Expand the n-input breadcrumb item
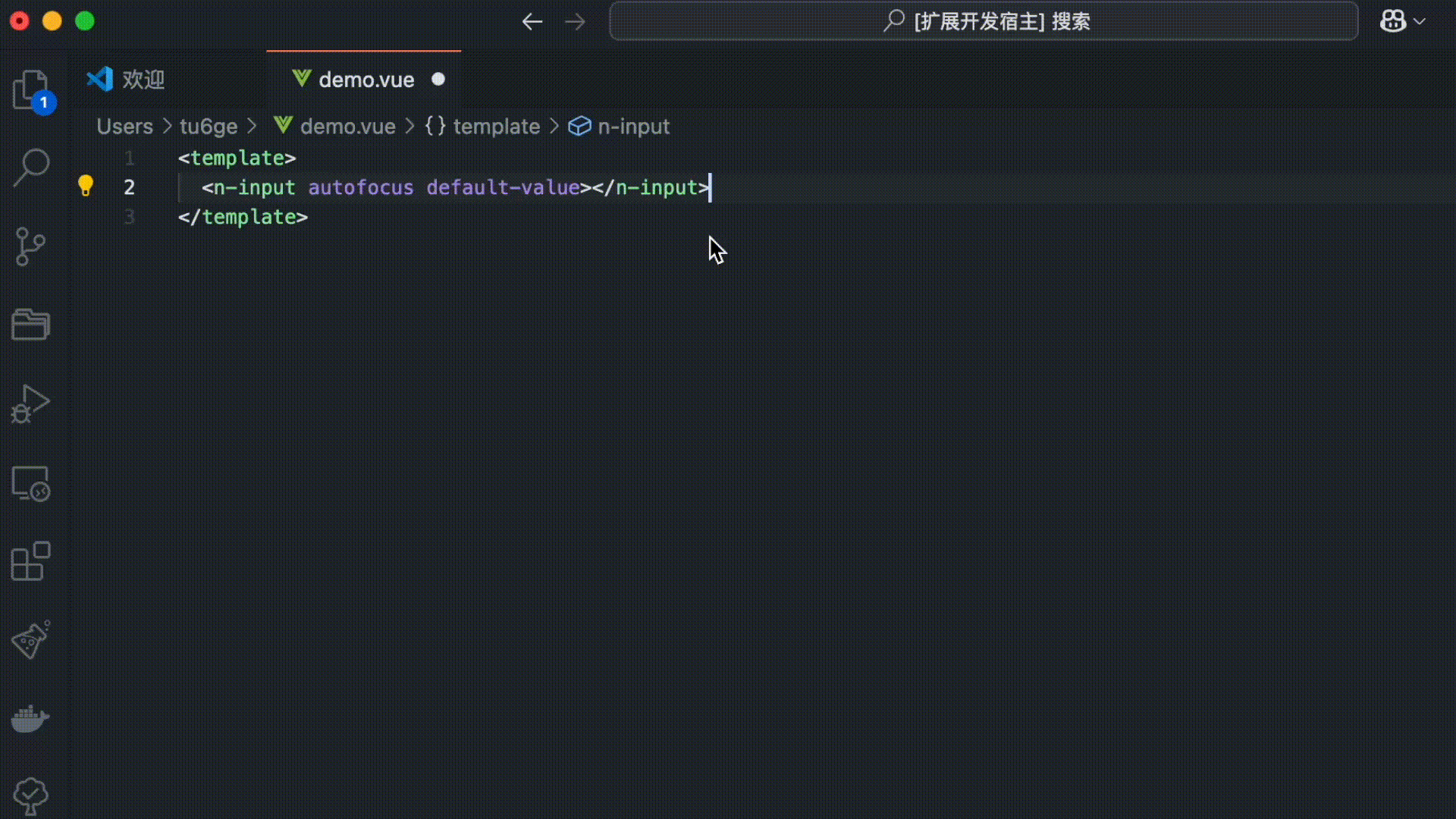 (633, 126)
